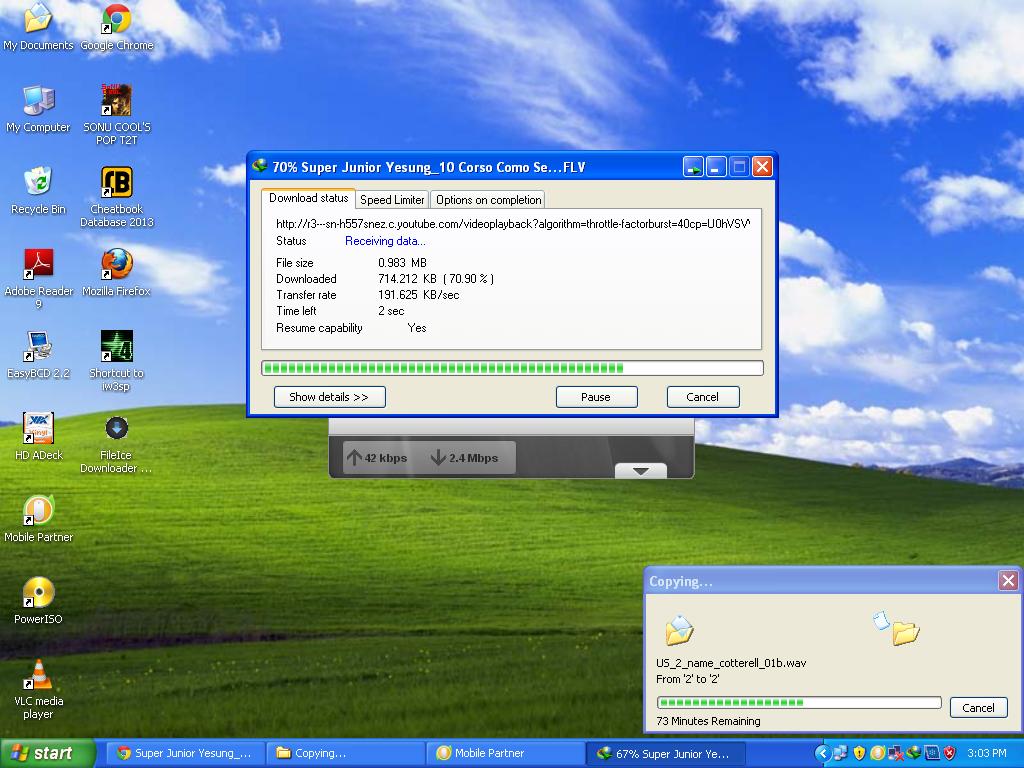Viewport: 1024px width, 768px height.
Task: Click the blue square tray icon beside the clock
Action: (932, 753)
